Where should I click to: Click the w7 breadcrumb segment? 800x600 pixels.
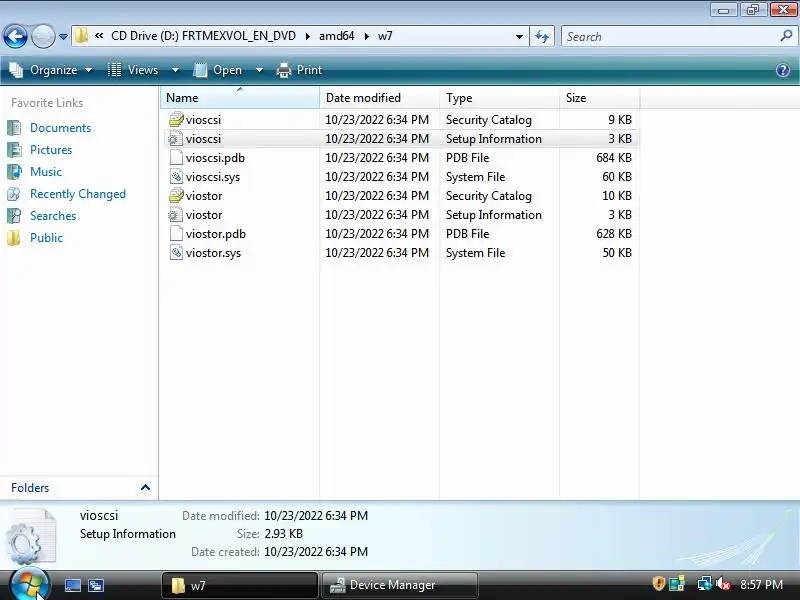[x=385, y=36]
